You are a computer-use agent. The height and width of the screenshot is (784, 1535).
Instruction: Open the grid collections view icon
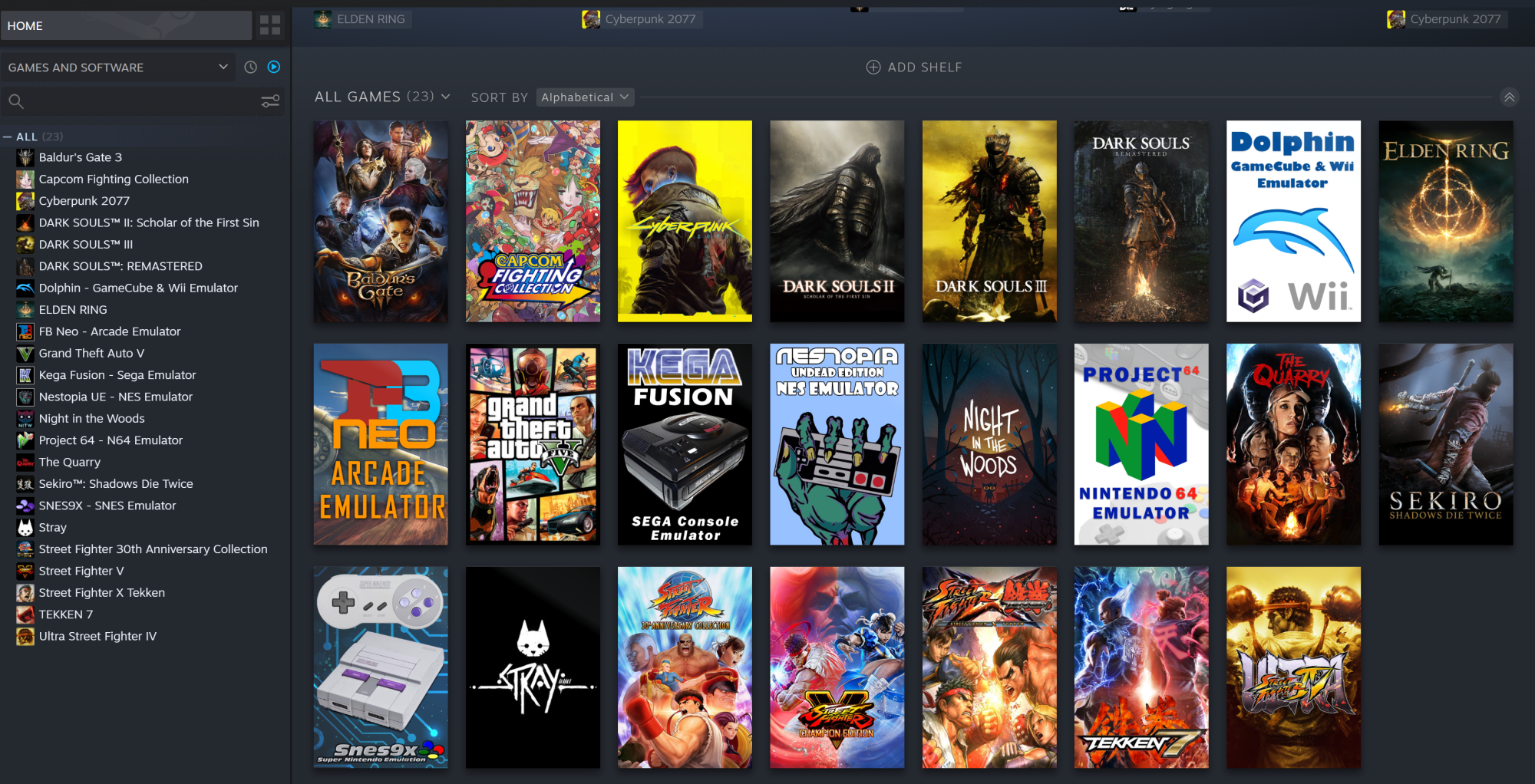click(270, 25)
